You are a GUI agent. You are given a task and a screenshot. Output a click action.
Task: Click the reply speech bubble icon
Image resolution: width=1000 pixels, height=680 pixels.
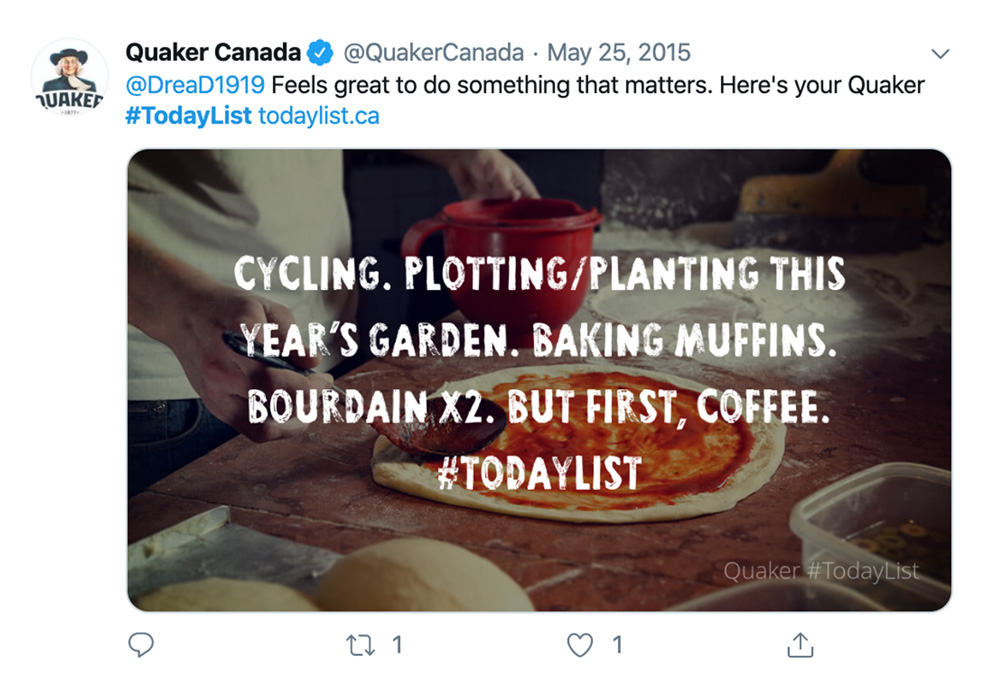click(142, 645)
